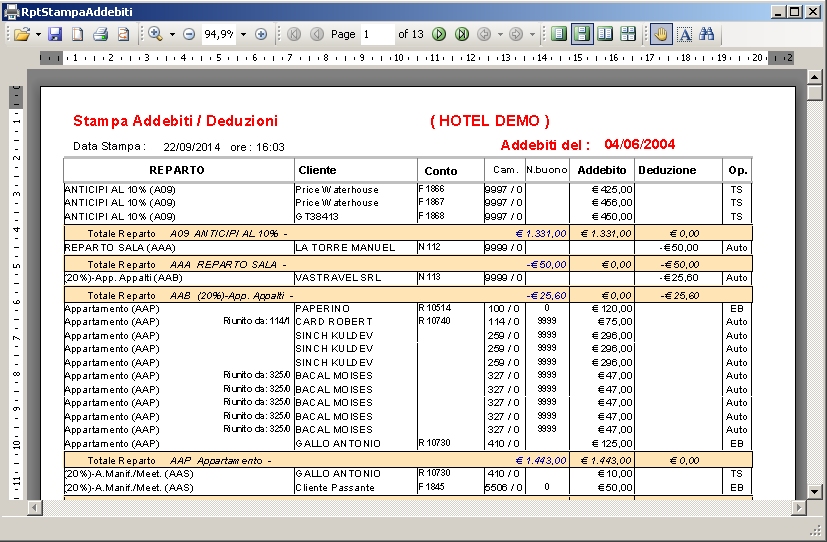Jump to the last page
The height and width of the screenshot is (542, 827).
coord(461,34)
